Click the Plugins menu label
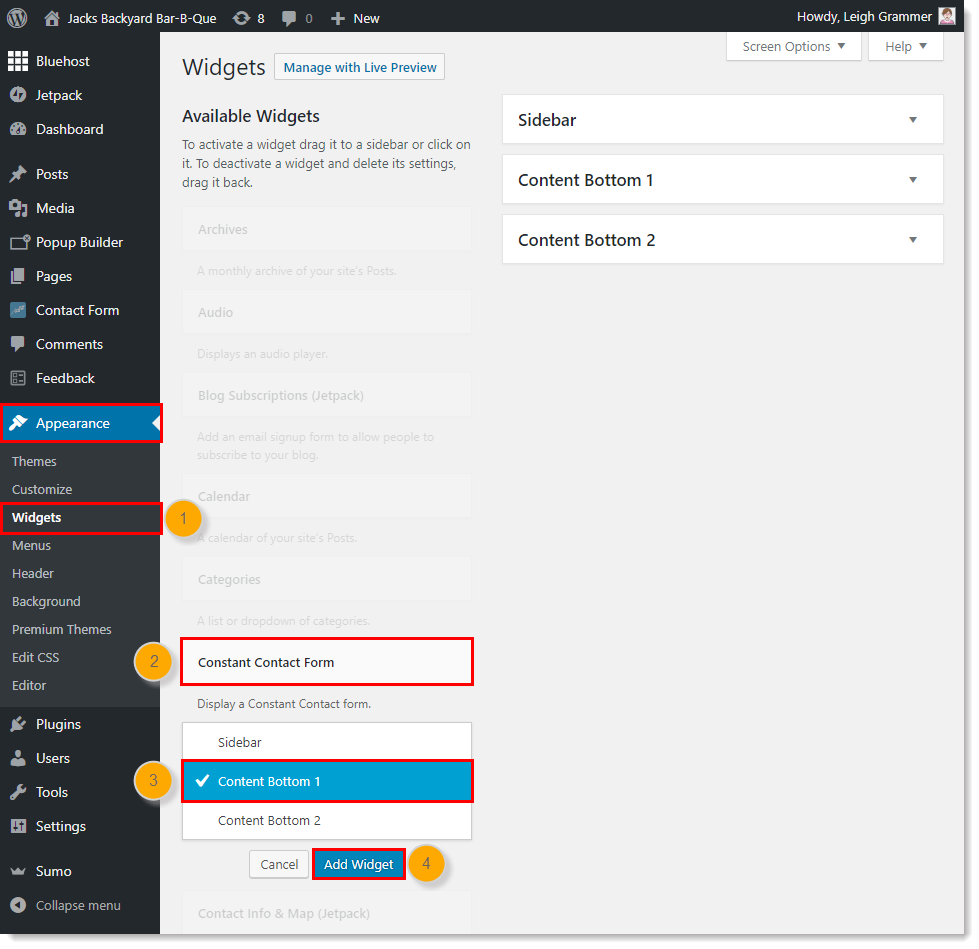 [x=58, y=724]
